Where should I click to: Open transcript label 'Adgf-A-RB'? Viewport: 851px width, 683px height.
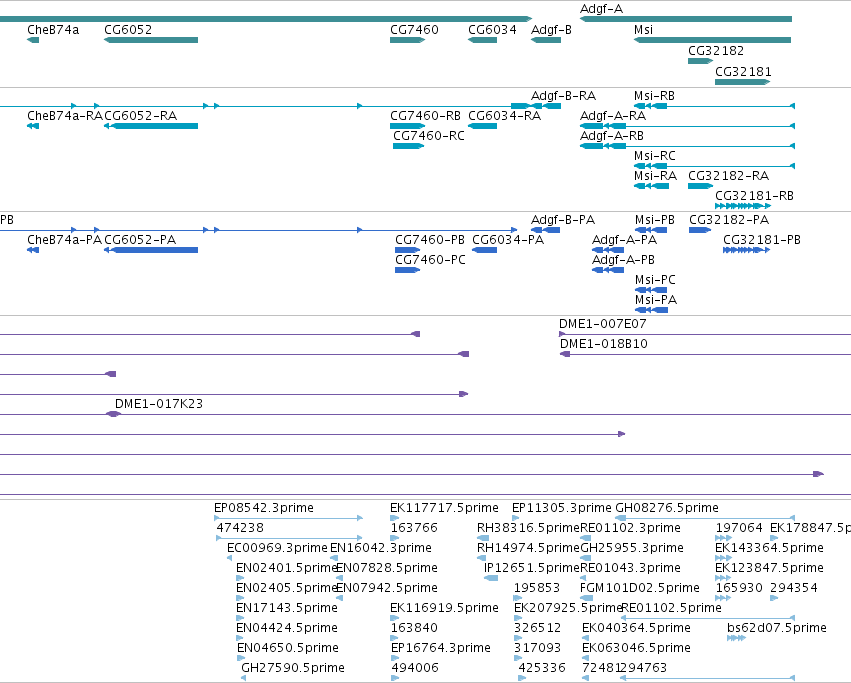point(612,136)
